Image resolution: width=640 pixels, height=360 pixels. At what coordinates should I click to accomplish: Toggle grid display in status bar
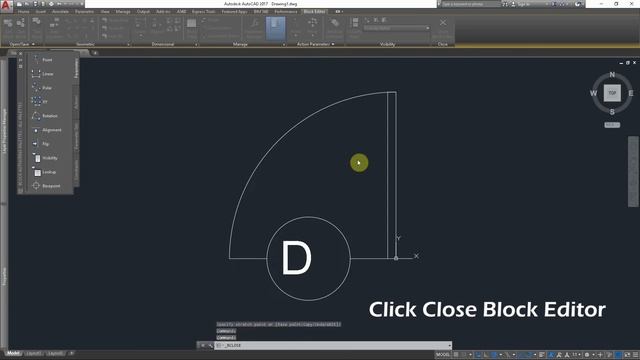coord(456,355)
